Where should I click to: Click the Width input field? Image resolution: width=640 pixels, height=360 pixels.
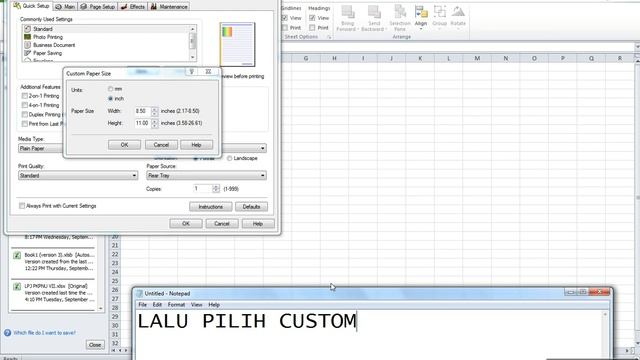pyautogui.click(x=142, y=111)
